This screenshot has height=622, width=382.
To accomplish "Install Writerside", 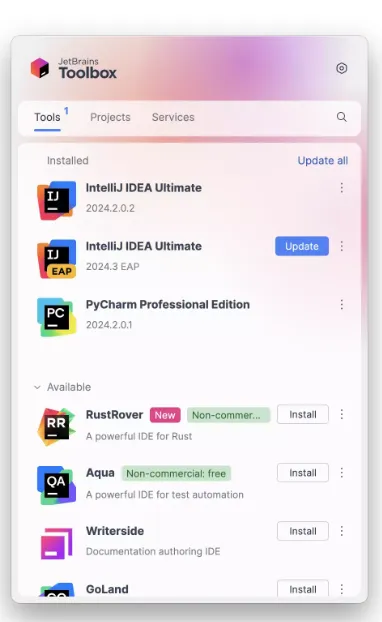I will click(303, 531).
